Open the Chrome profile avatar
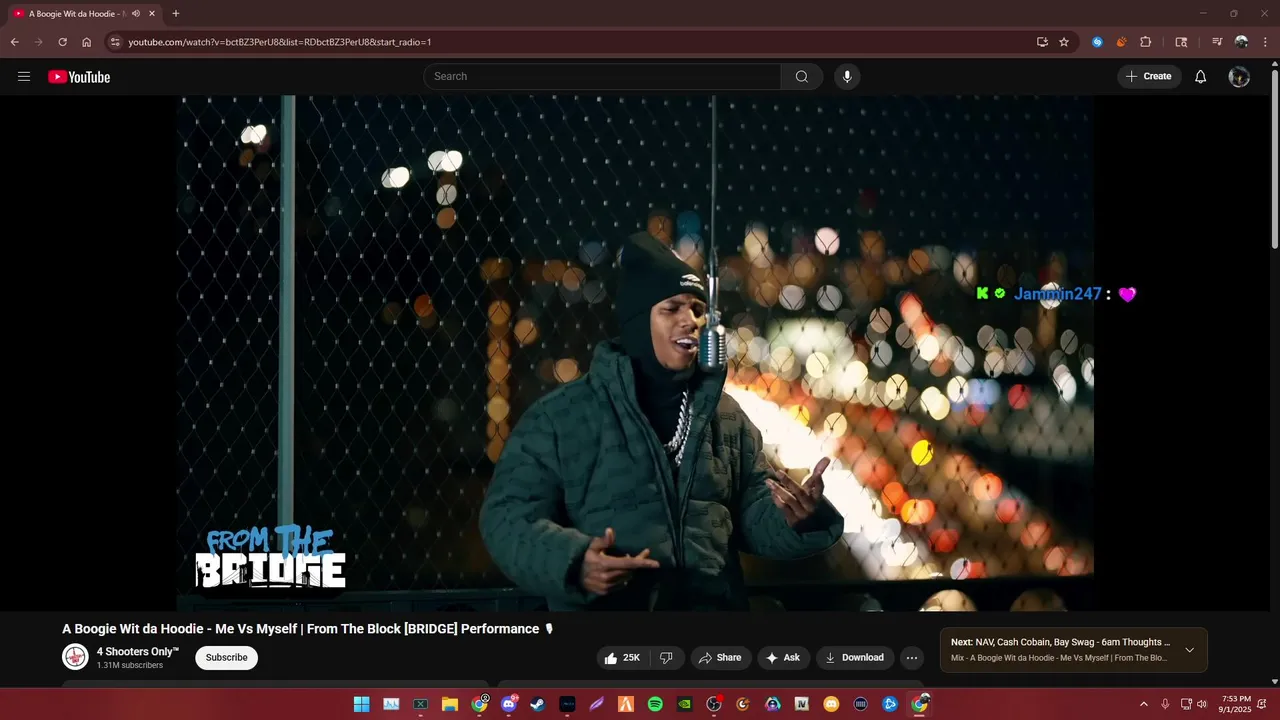The height and width of the screenshot is (720, 1280). coord(1241,42)
